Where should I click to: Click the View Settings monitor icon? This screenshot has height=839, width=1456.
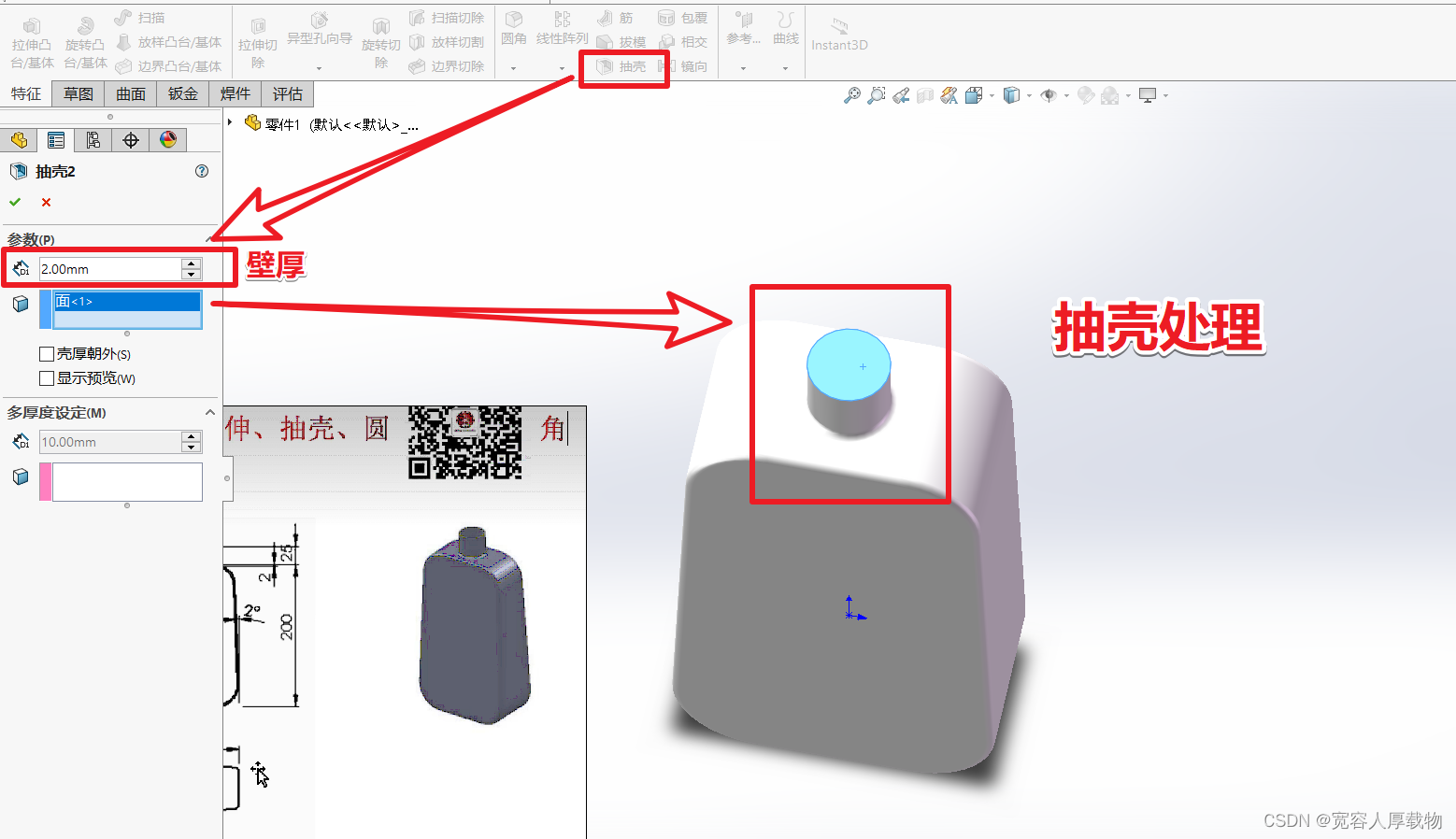[x=1148, y=95]
